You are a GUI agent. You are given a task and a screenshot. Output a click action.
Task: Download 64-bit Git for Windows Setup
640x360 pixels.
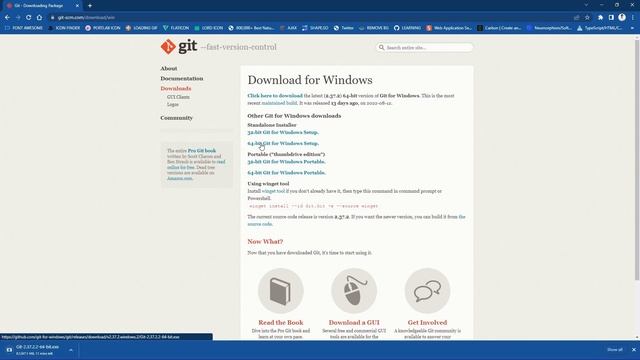(283, 144)
